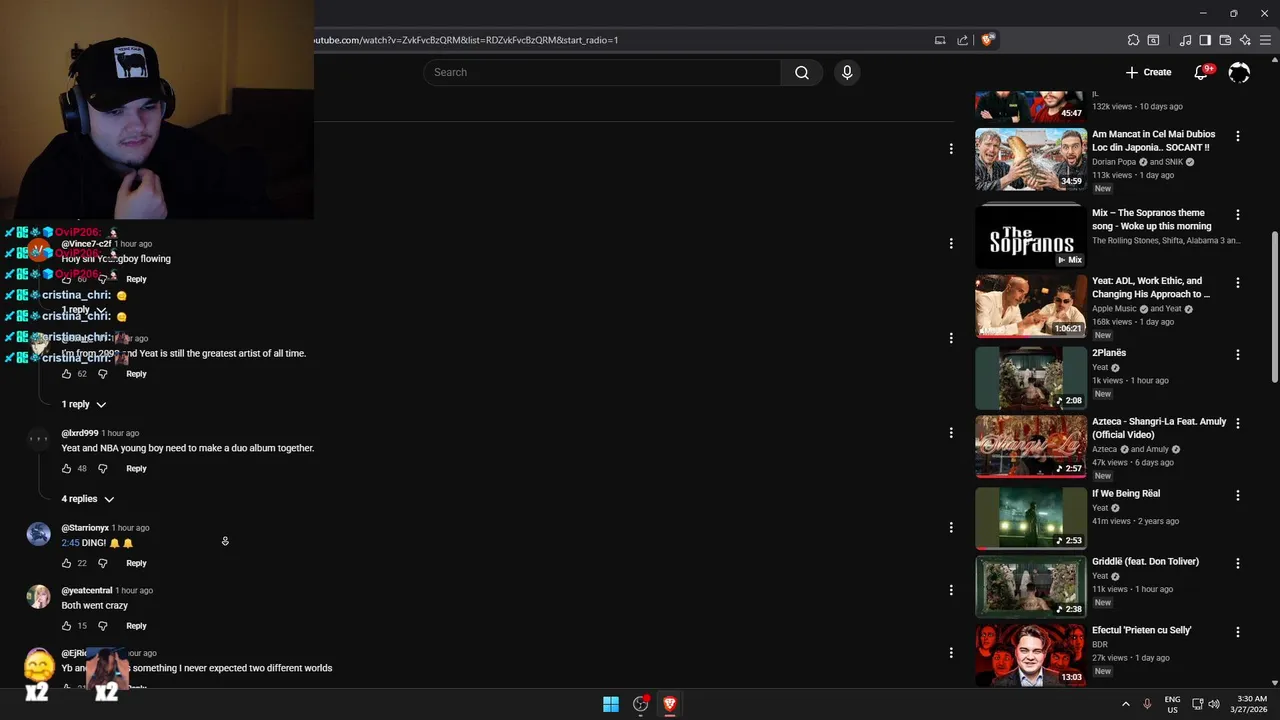Dislike the @Starrionyx DING comment
Image resolution: width=1280 pixels, height=720 pixels.
tap(102, 563)
